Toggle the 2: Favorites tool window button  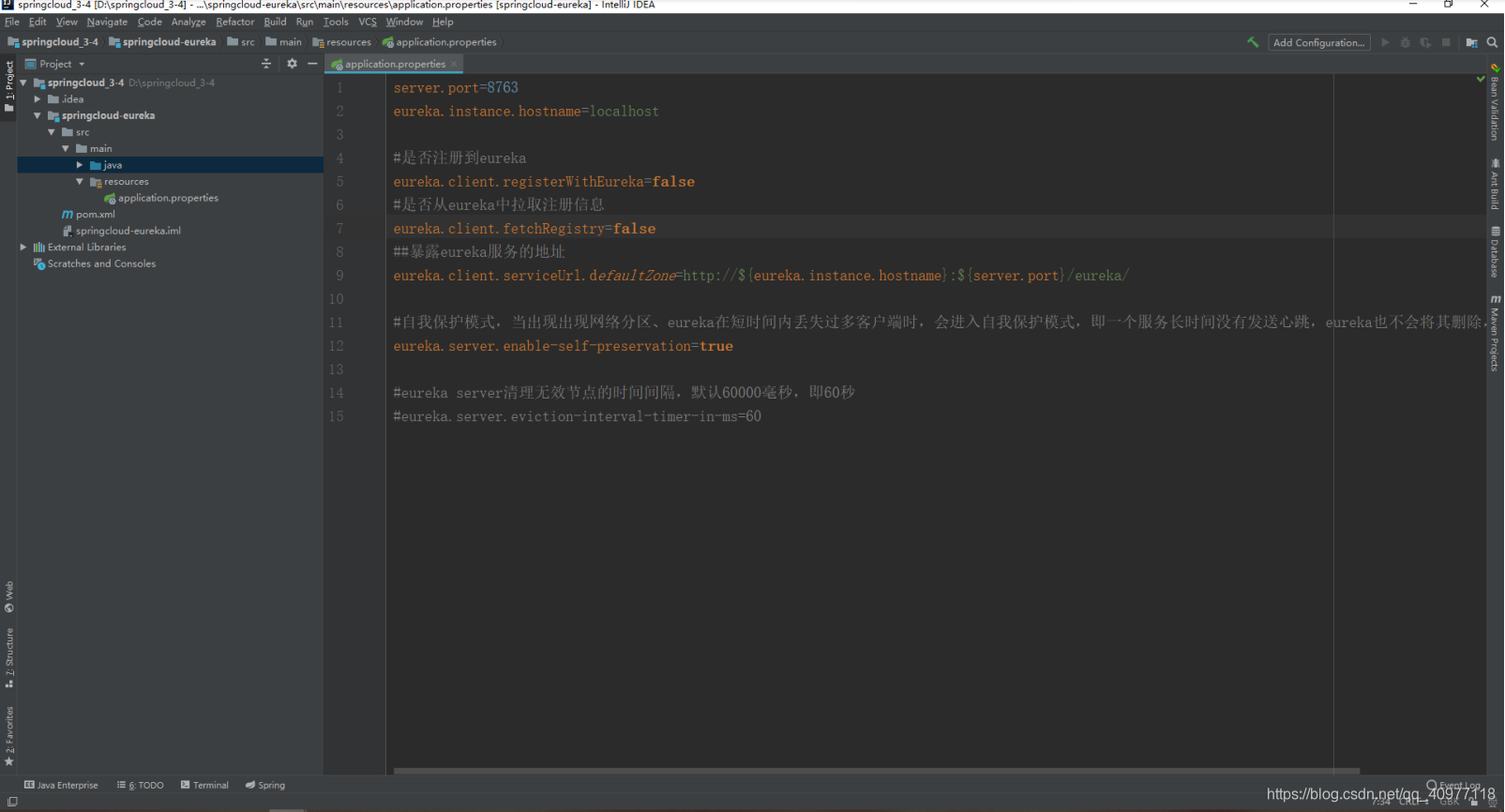tap(8, 735)
